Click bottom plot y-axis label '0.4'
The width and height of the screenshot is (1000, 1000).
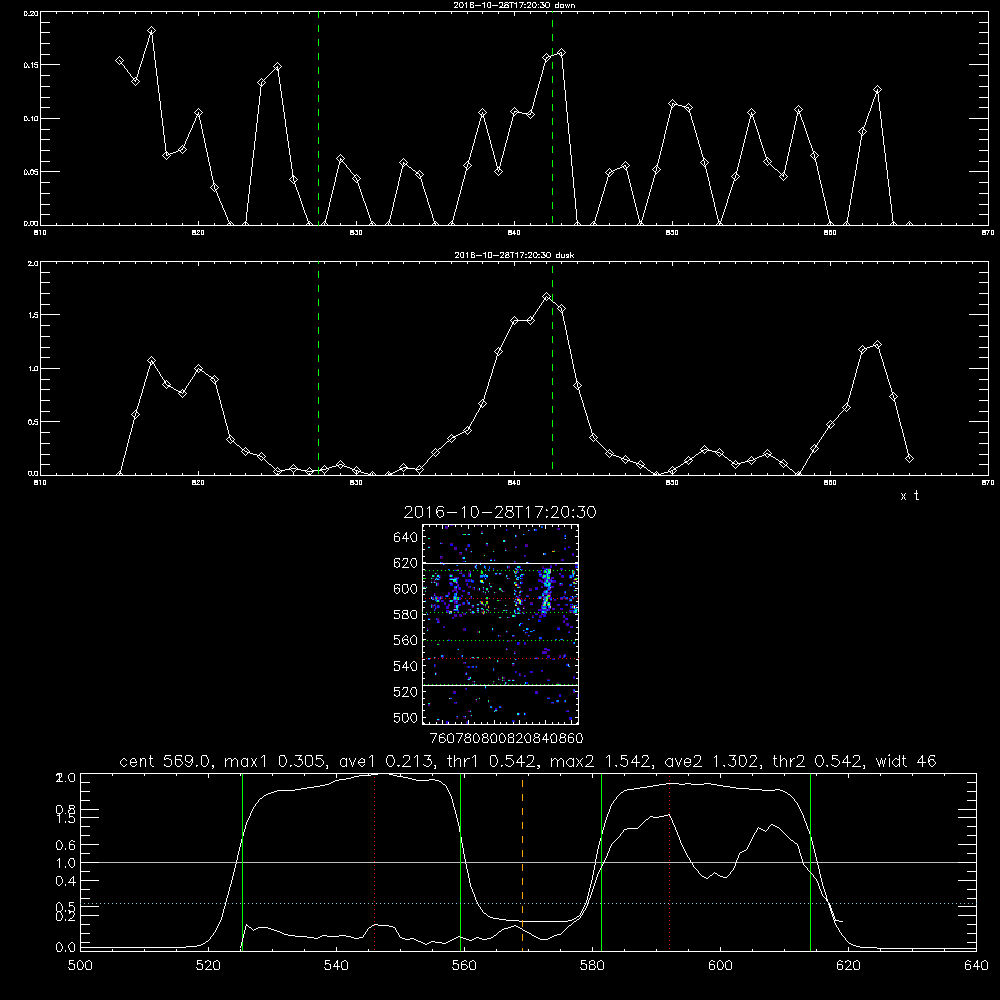66,881
